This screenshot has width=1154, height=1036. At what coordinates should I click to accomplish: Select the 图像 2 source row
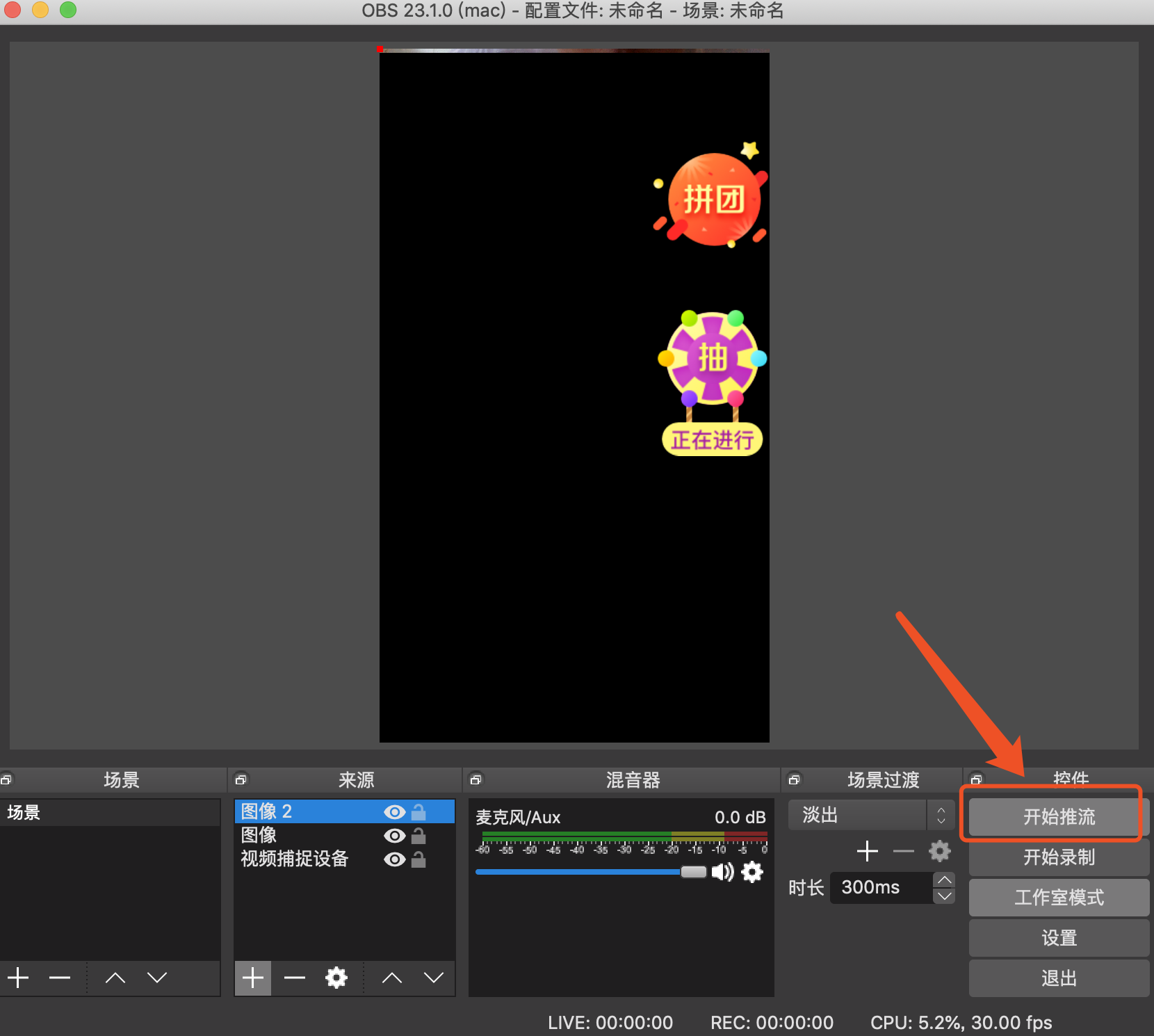(344, 811)
